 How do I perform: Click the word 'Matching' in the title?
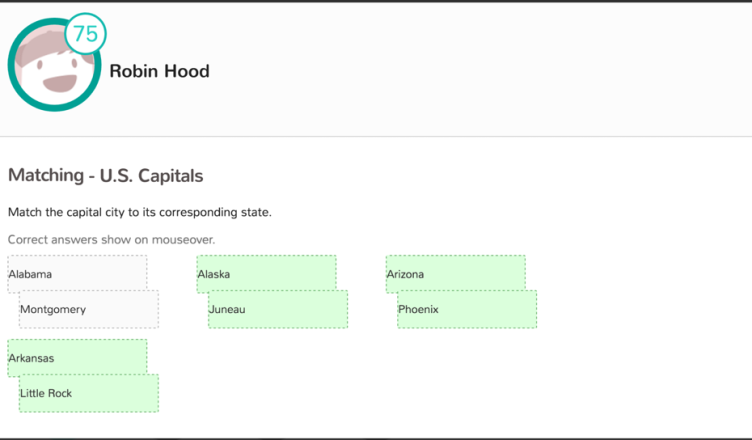[x=46, y=175]
